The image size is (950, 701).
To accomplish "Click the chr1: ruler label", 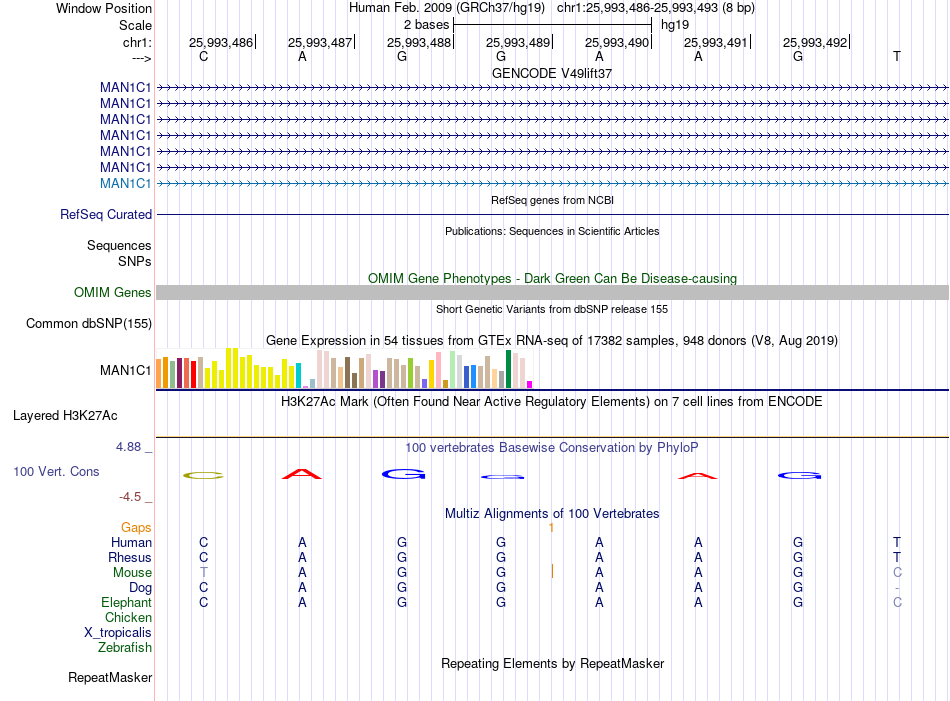I will [x=138, y=42].
